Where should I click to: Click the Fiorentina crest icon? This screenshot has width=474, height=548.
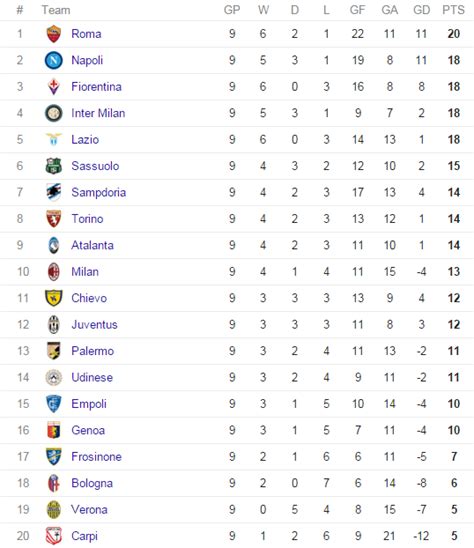[x=53, y=87]
